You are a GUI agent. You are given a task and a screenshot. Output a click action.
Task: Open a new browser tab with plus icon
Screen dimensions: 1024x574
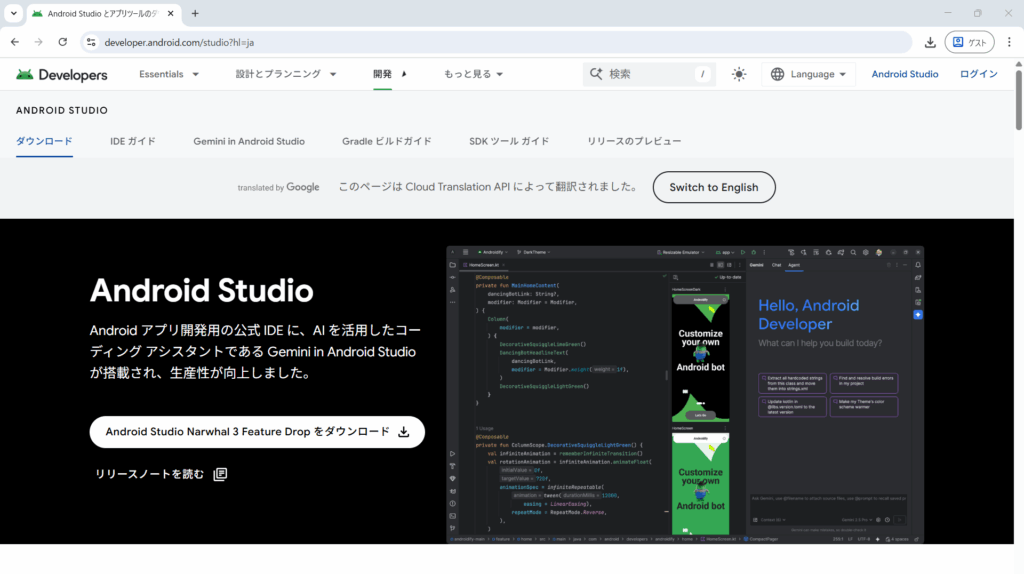point(195,14)
